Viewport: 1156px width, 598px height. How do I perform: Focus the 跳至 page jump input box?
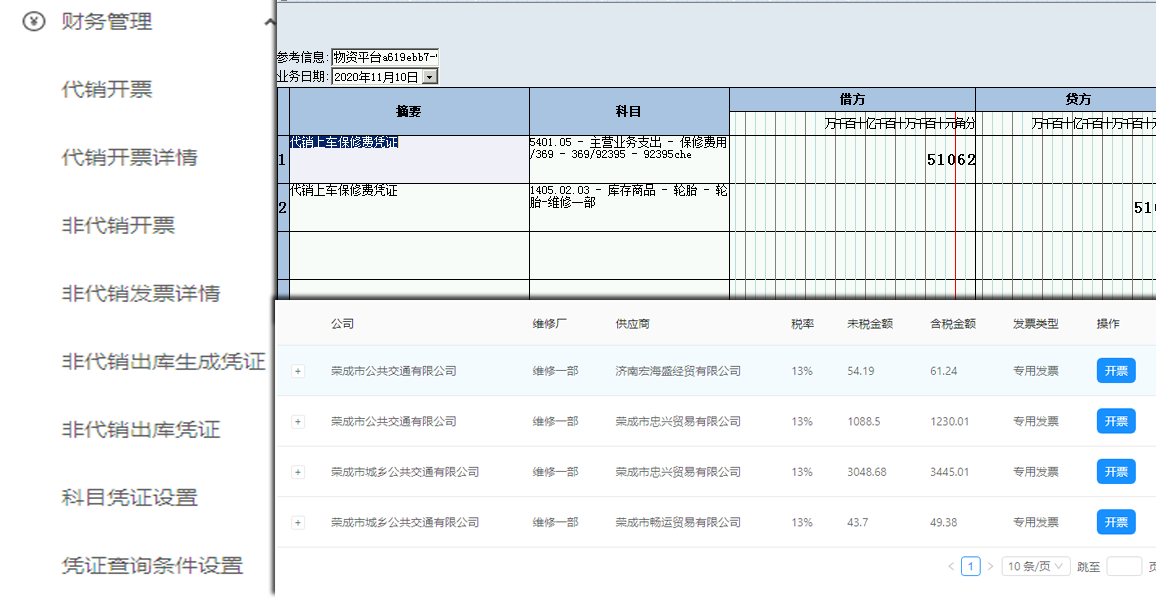1123,566
